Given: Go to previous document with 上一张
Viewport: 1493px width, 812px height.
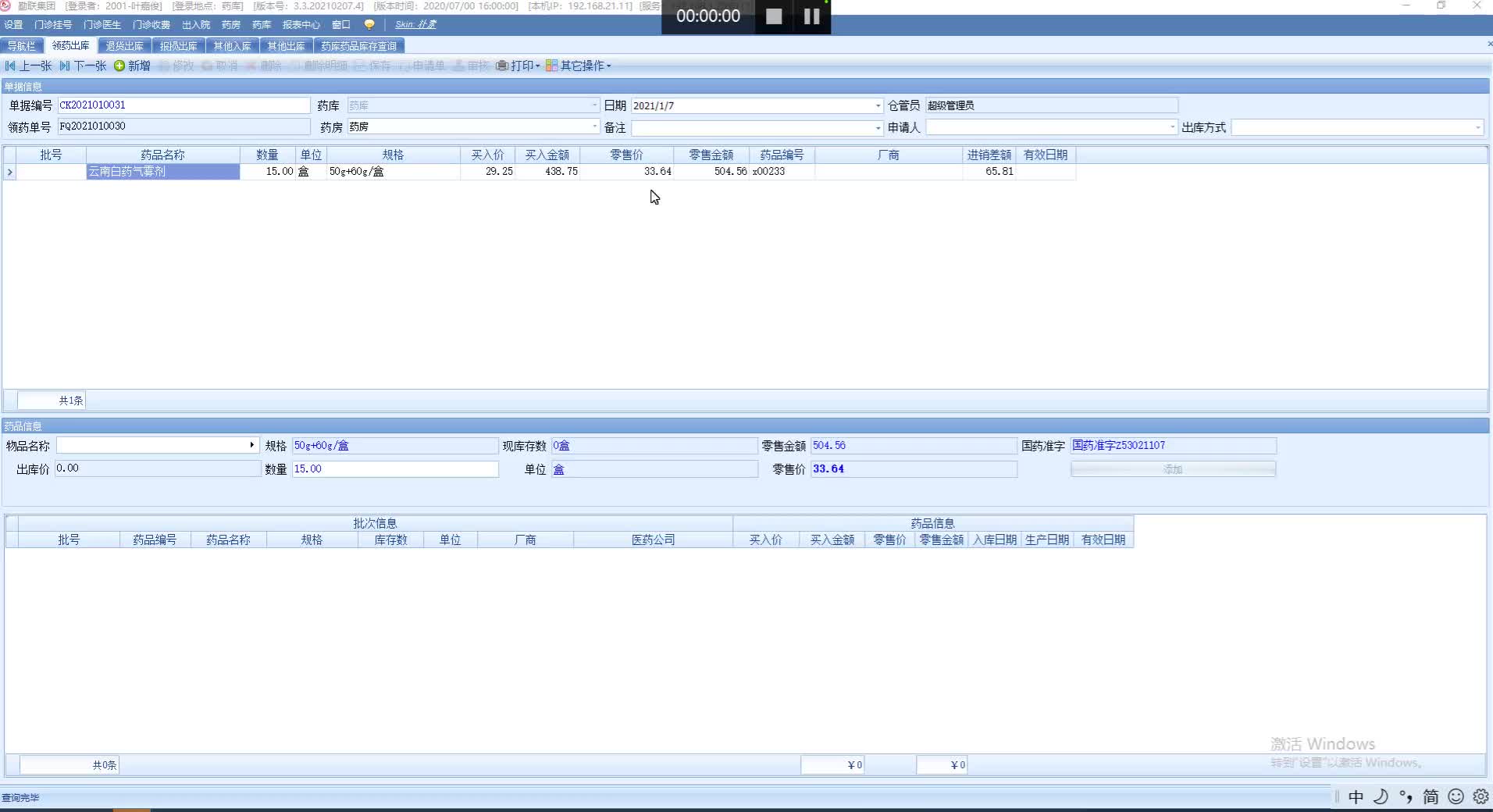Looking at the screenshot, I should click(28, 66).
